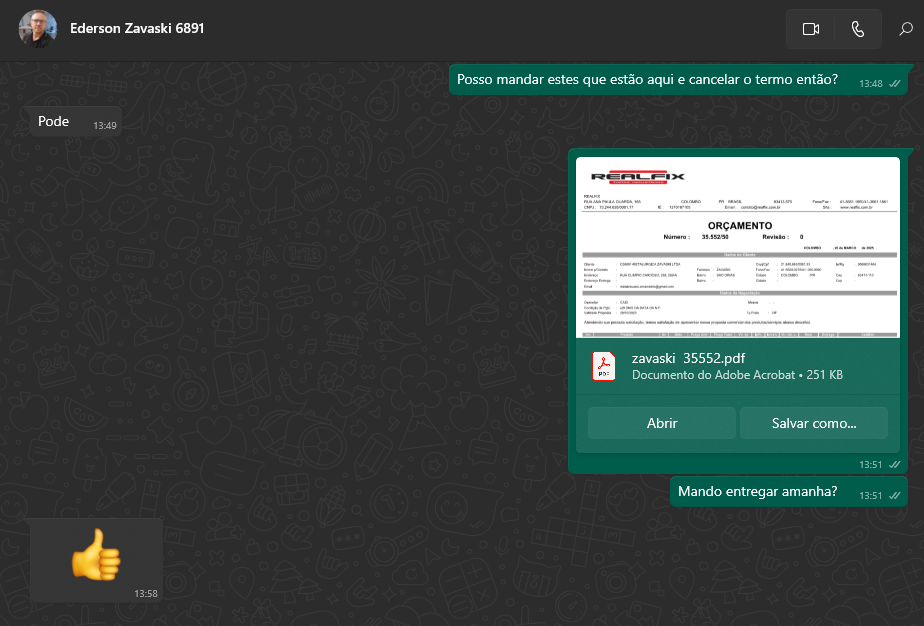Click the 13:58 timestamp on thumbs up

146,594
